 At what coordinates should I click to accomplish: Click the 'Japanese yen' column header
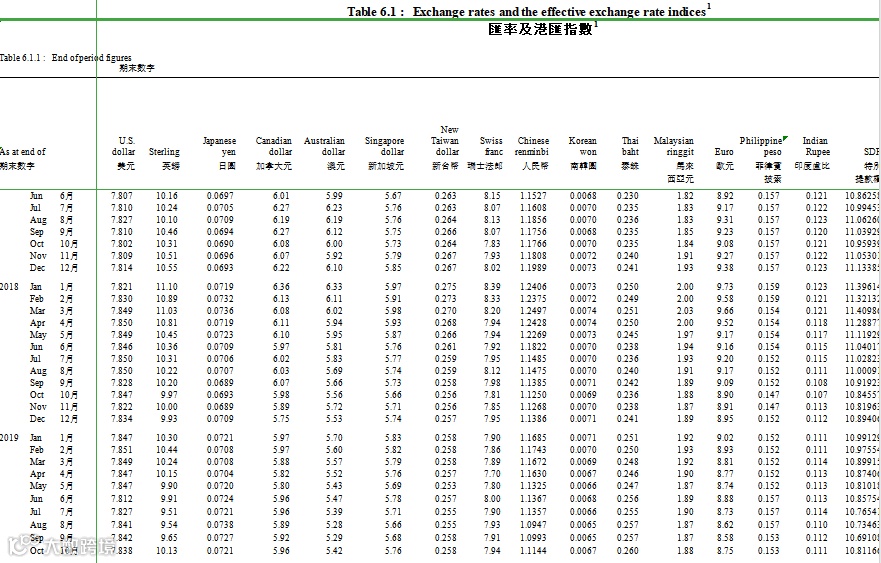(220, 146)
